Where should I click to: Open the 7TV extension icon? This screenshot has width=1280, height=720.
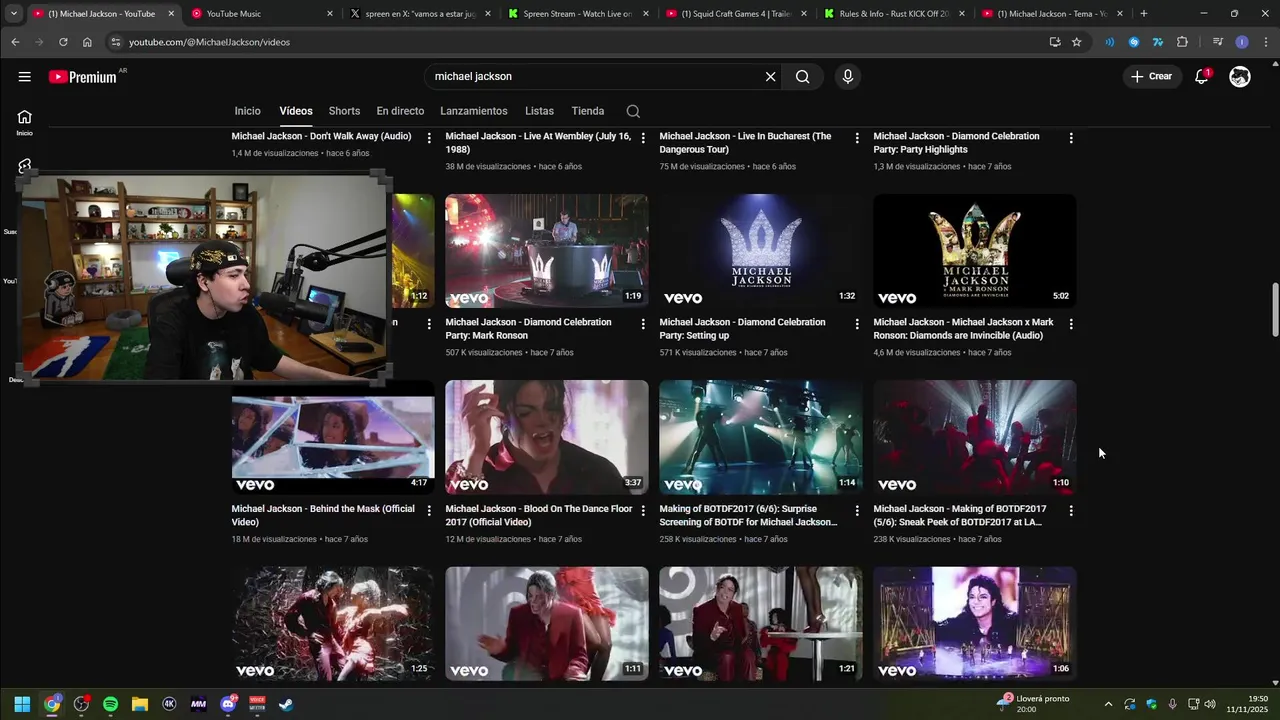(x=1158, y=42)
